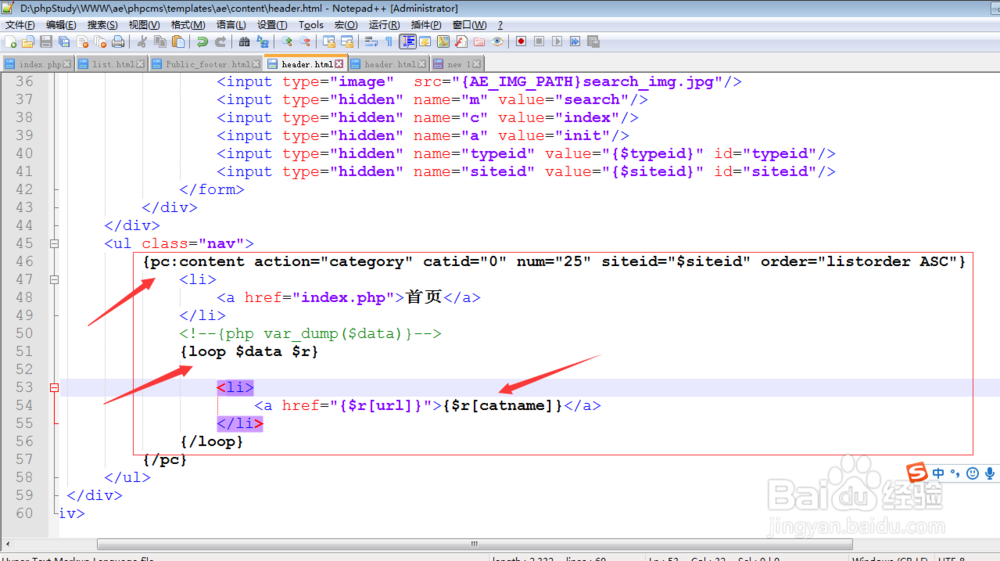Click the Open file folder icon
The height and width of the screenshot is (561, 1000).
pos(28,41)
